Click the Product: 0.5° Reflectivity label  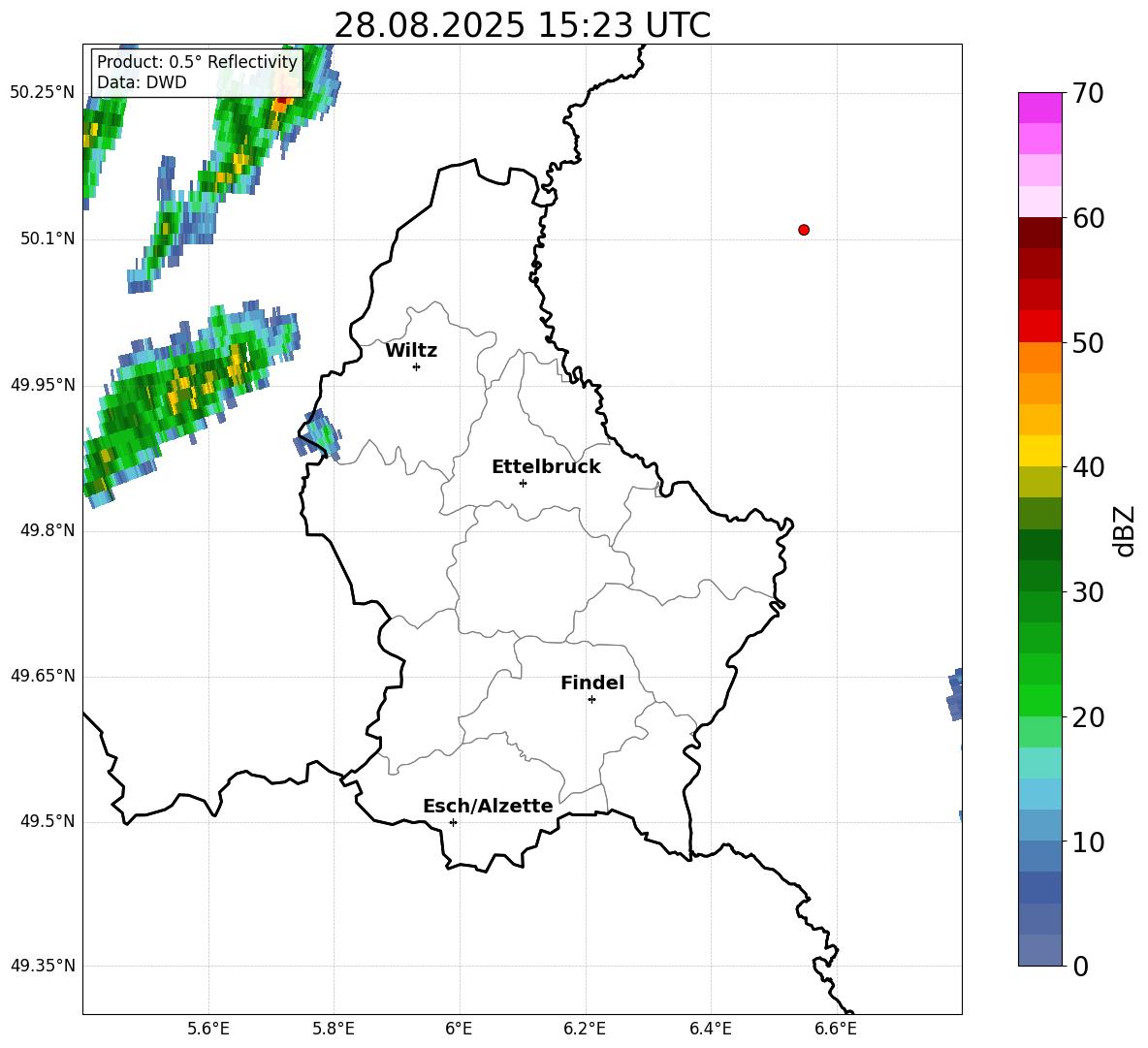pos(197,61)
